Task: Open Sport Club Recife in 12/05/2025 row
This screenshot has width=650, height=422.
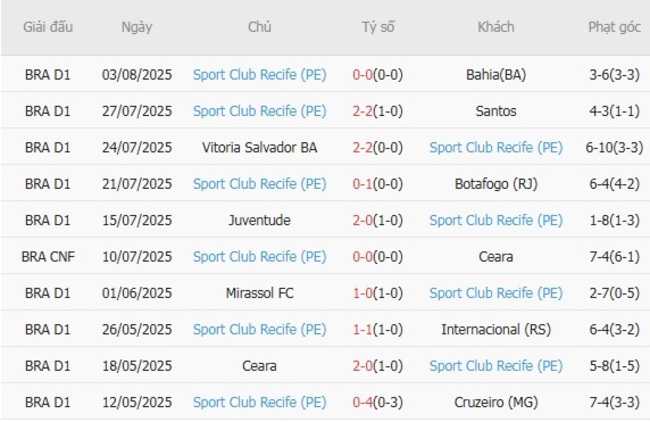Action: [x=260, y=402]
